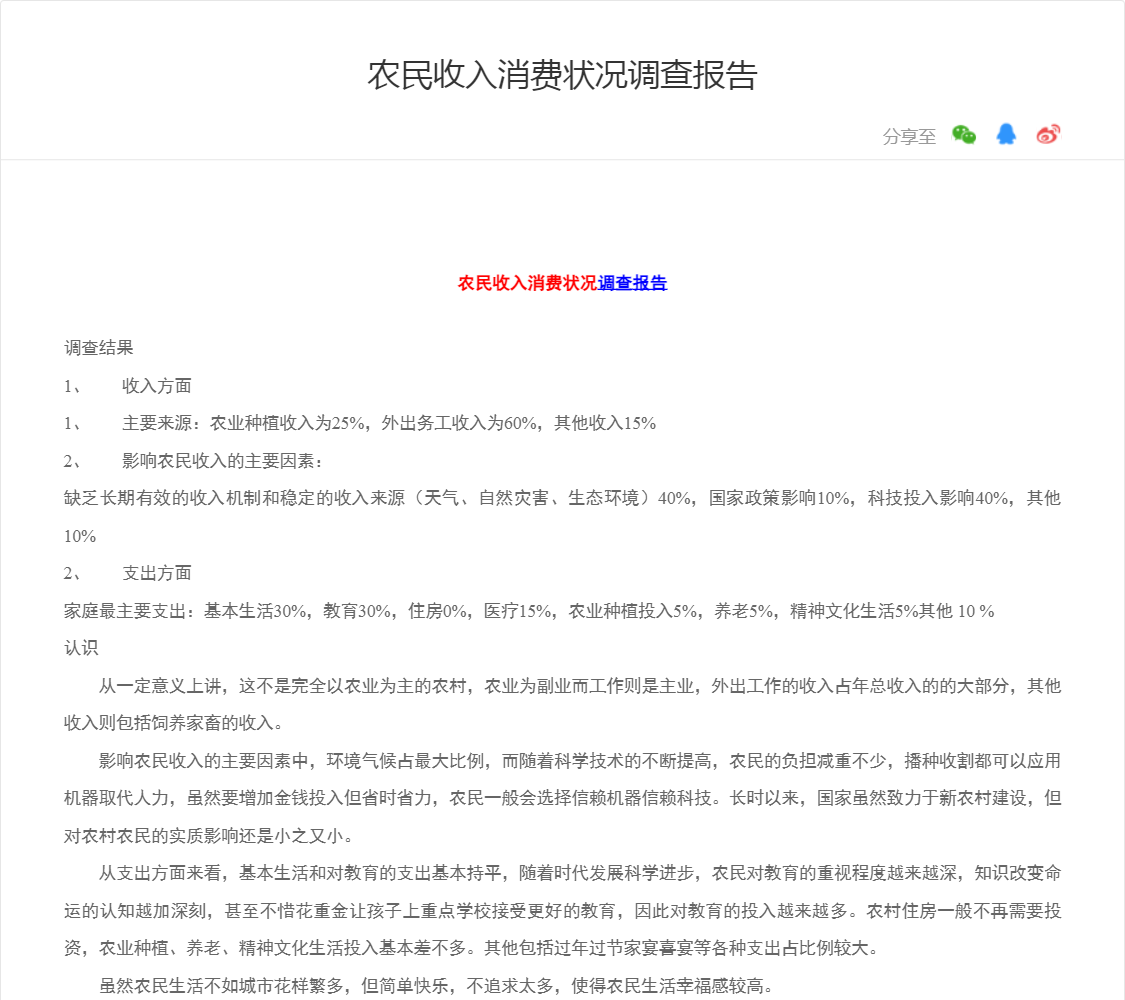The width and height of the screenshot is (1125, 1000).
Task: Click the line starting 资,农业种植、养老
Action: pyautogui.click(x=472, y=948)
